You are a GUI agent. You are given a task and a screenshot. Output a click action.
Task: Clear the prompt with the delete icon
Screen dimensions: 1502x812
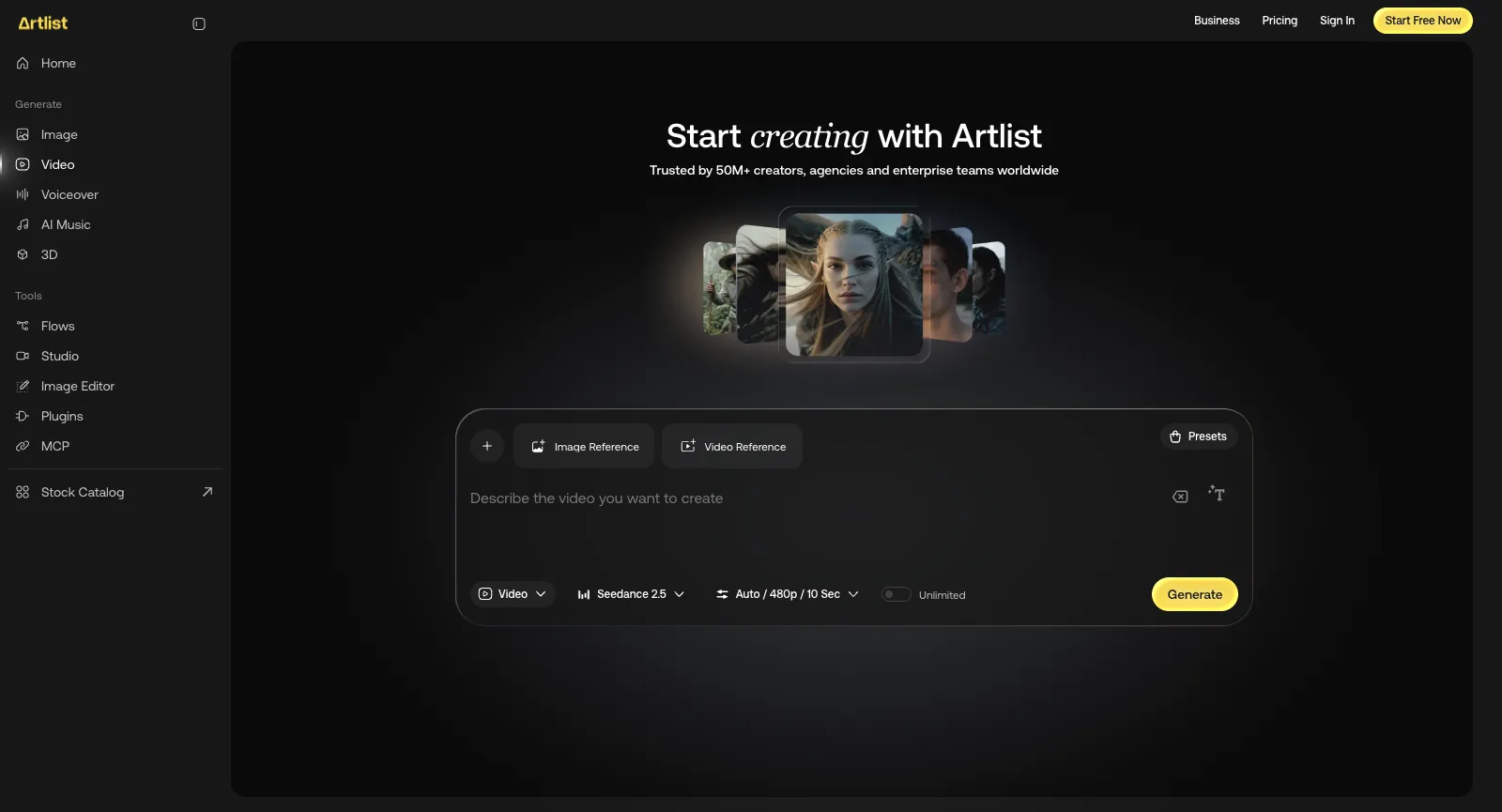point(1180,497)
